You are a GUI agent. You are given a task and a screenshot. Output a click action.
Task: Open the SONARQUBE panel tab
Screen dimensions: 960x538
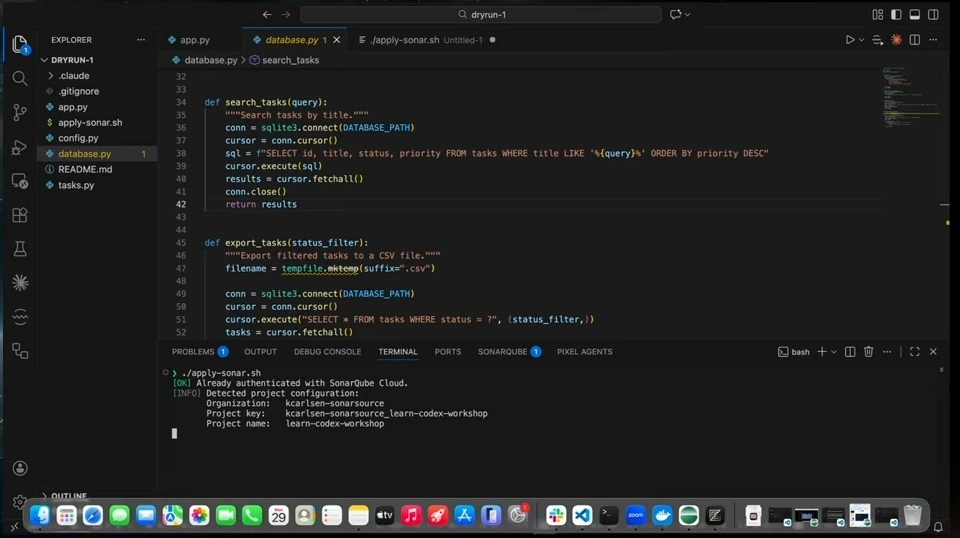coord(509,352)
